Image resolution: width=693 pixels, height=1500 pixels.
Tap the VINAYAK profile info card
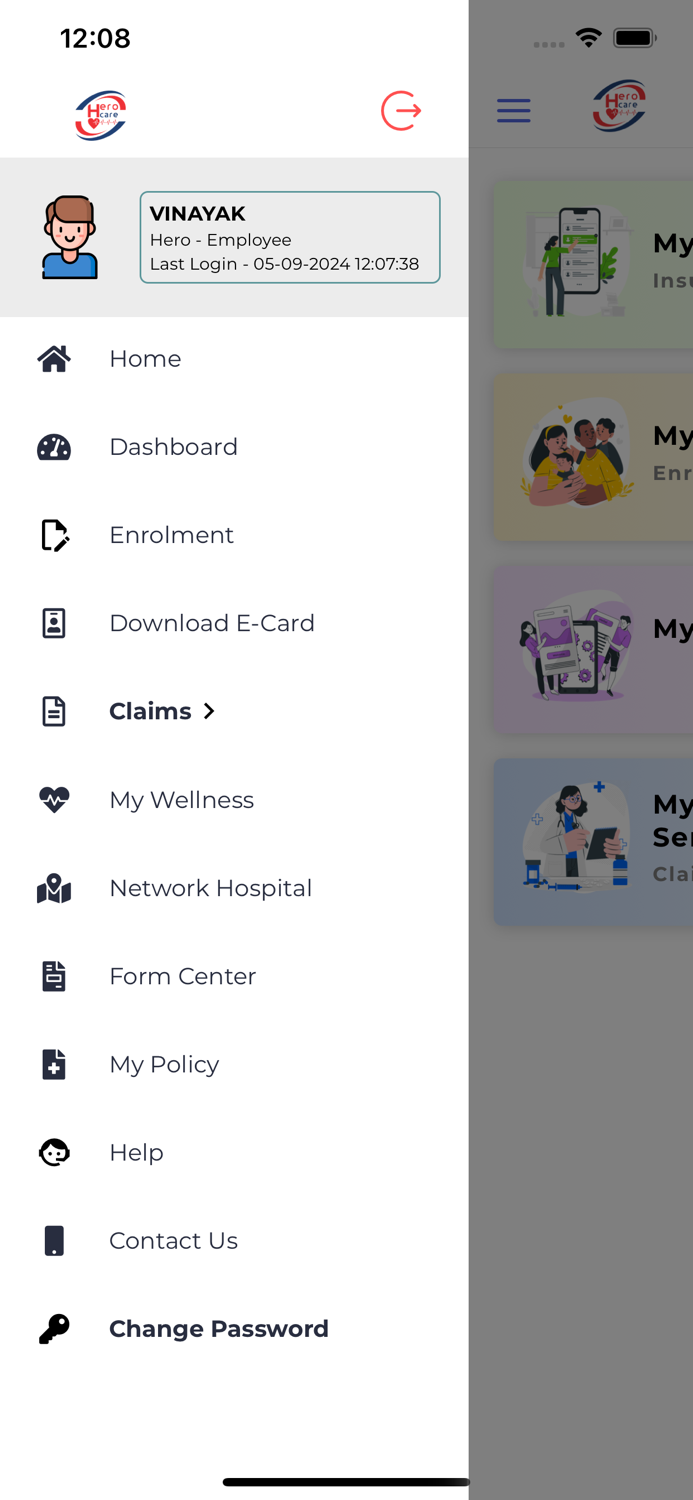click(289, 237)
